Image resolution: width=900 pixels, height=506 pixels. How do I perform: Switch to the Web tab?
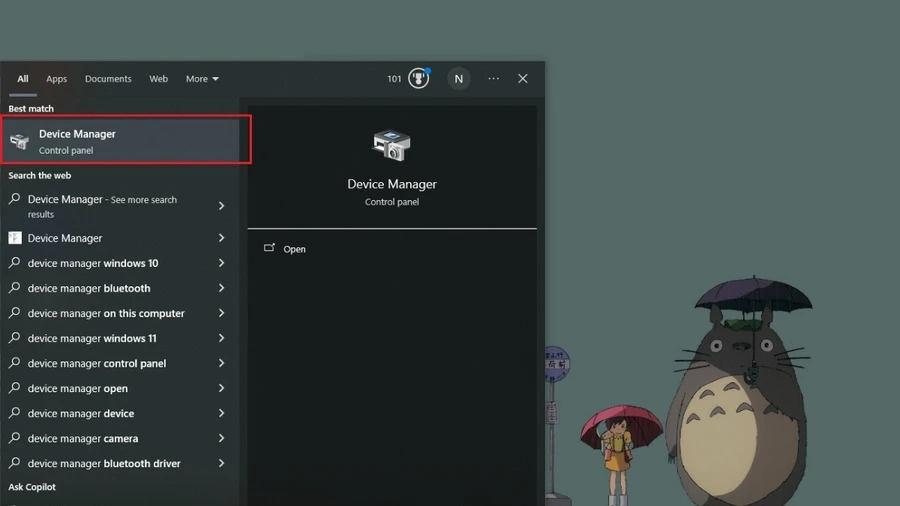[158, 79]
